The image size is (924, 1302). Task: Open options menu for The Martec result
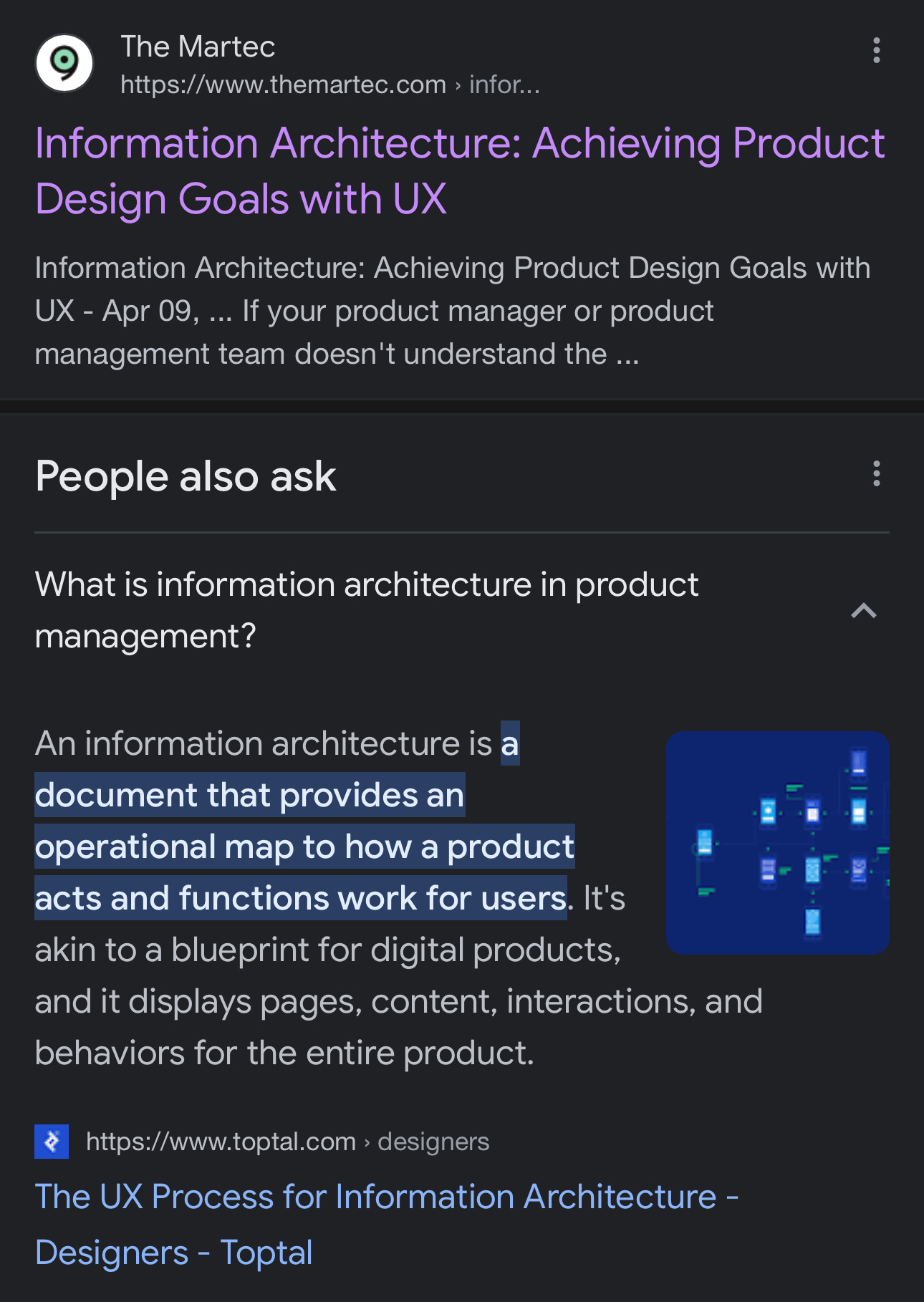click(x=876, y=50)
